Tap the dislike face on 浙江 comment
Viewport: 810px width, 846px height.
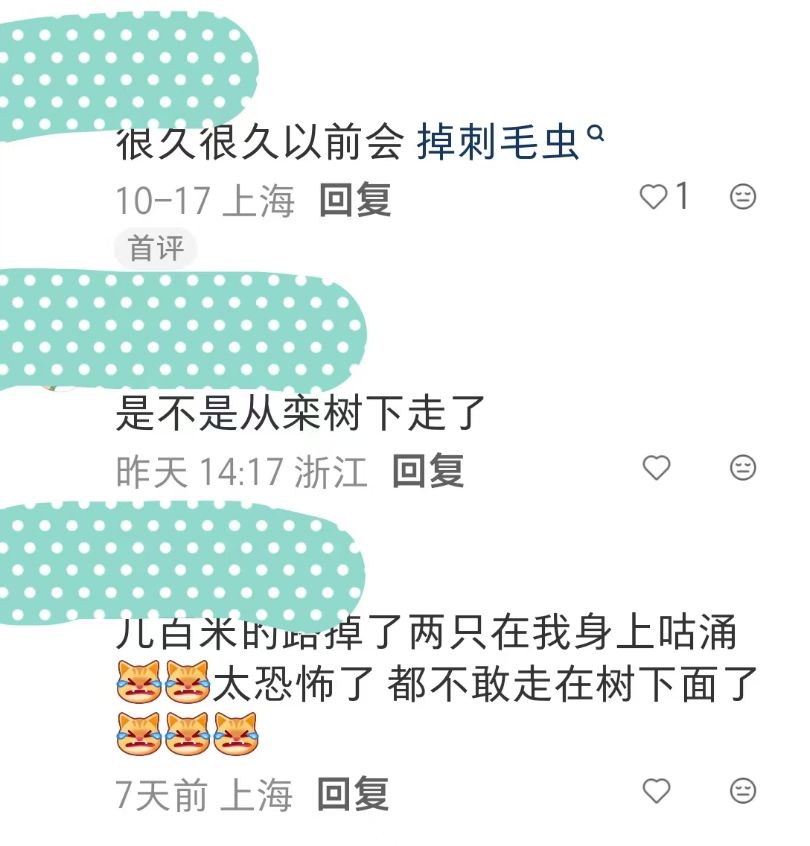click(743, 467)
